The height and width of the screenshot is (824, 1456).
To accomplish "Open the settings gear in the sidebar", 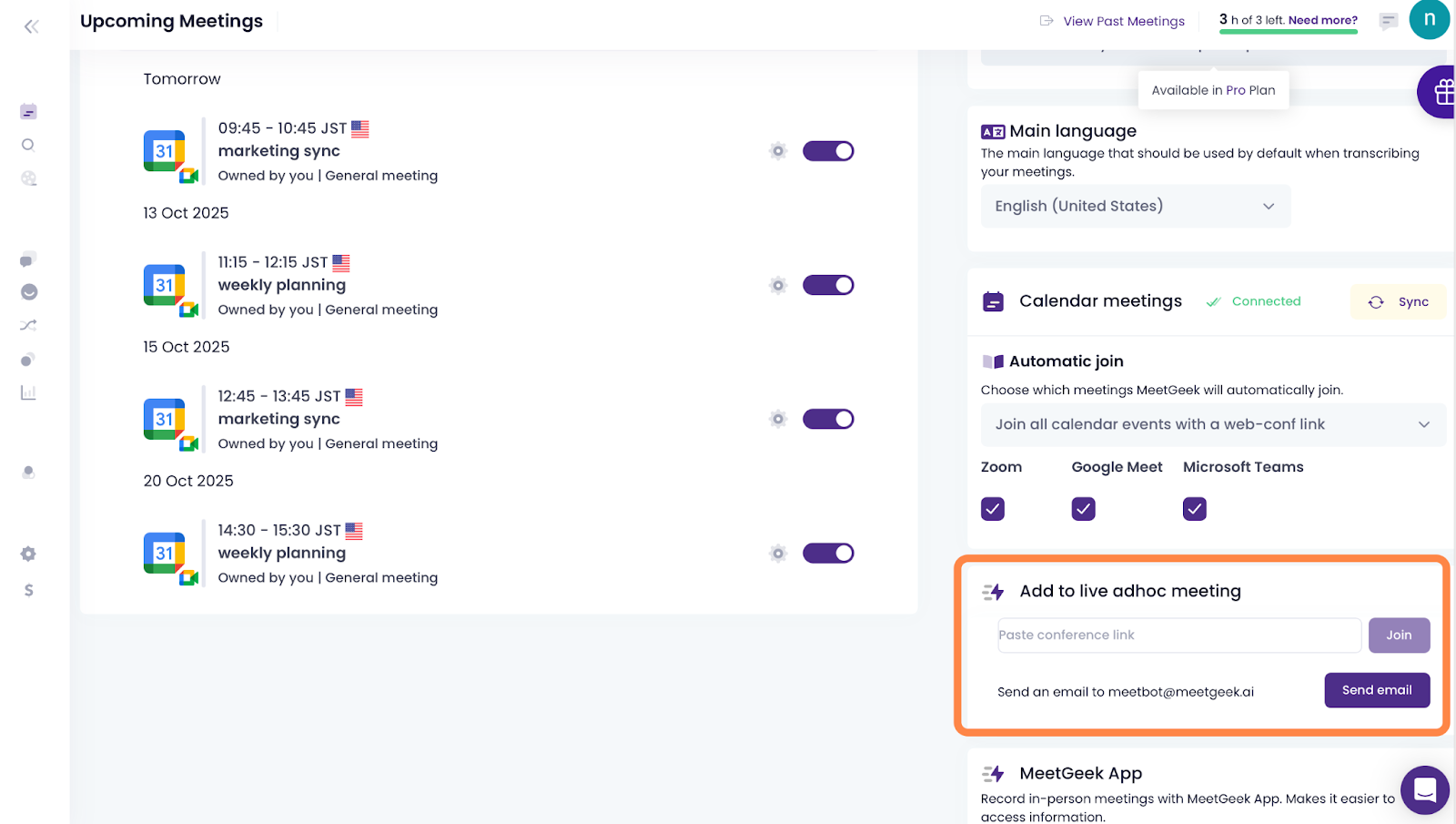I will (28, 554).
